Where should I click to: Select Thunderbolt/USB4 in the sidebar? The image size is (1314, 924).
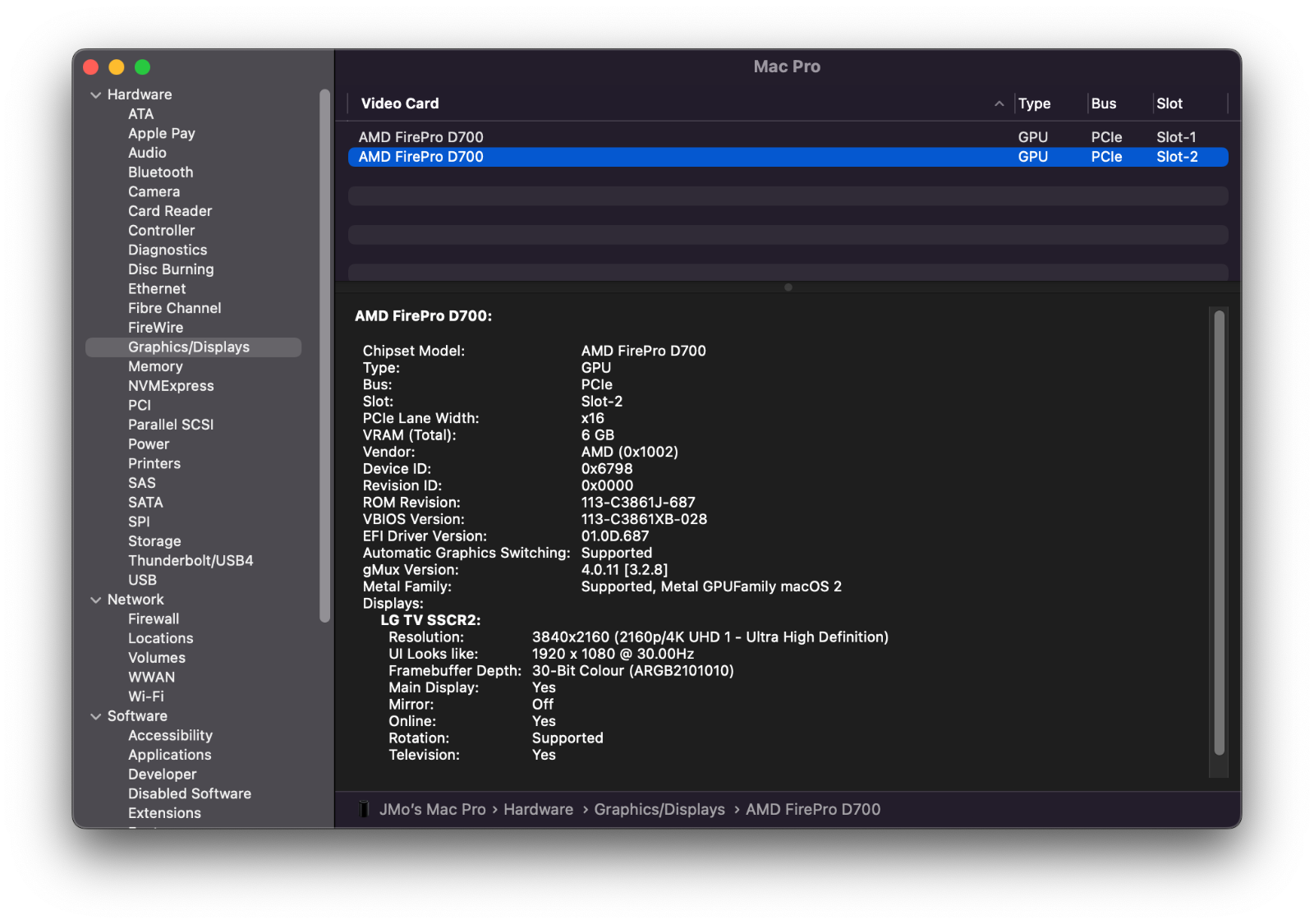point(191,561)
